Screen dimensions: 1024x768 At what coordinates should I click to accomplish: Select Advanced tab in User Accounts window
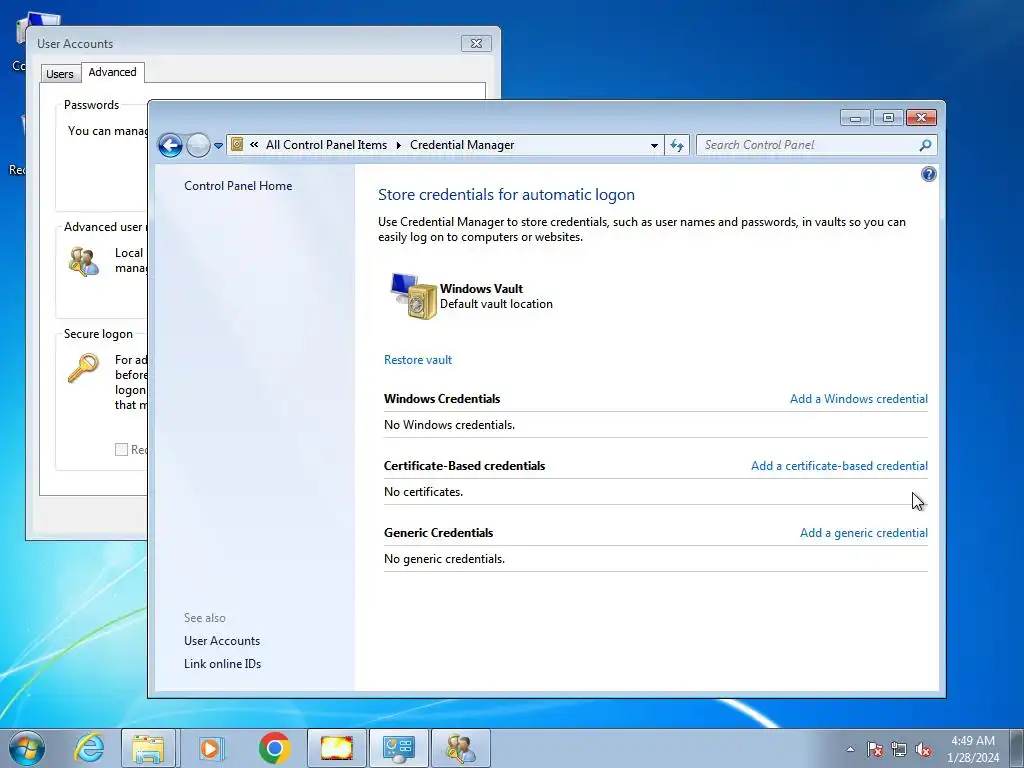coord(112,72)
